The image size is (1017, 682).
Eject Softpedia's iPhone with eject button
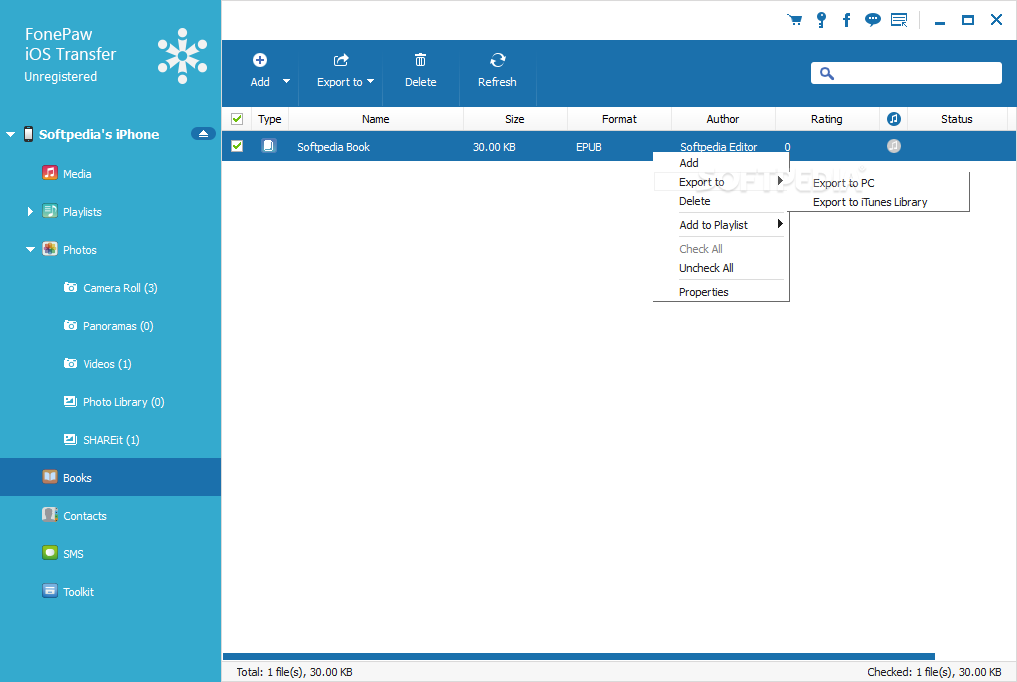click(x=203, y=134)
